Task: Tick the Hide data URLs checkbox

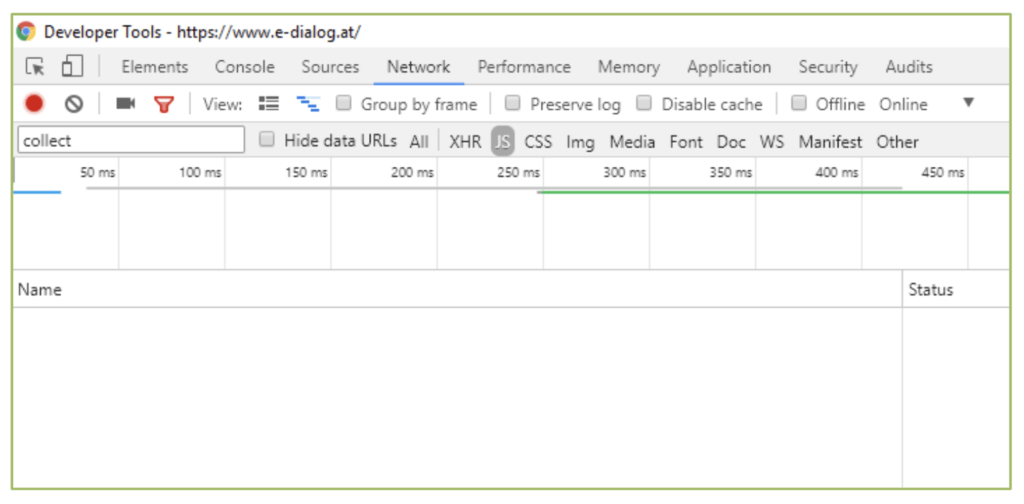Action: (x=267, y=141)
